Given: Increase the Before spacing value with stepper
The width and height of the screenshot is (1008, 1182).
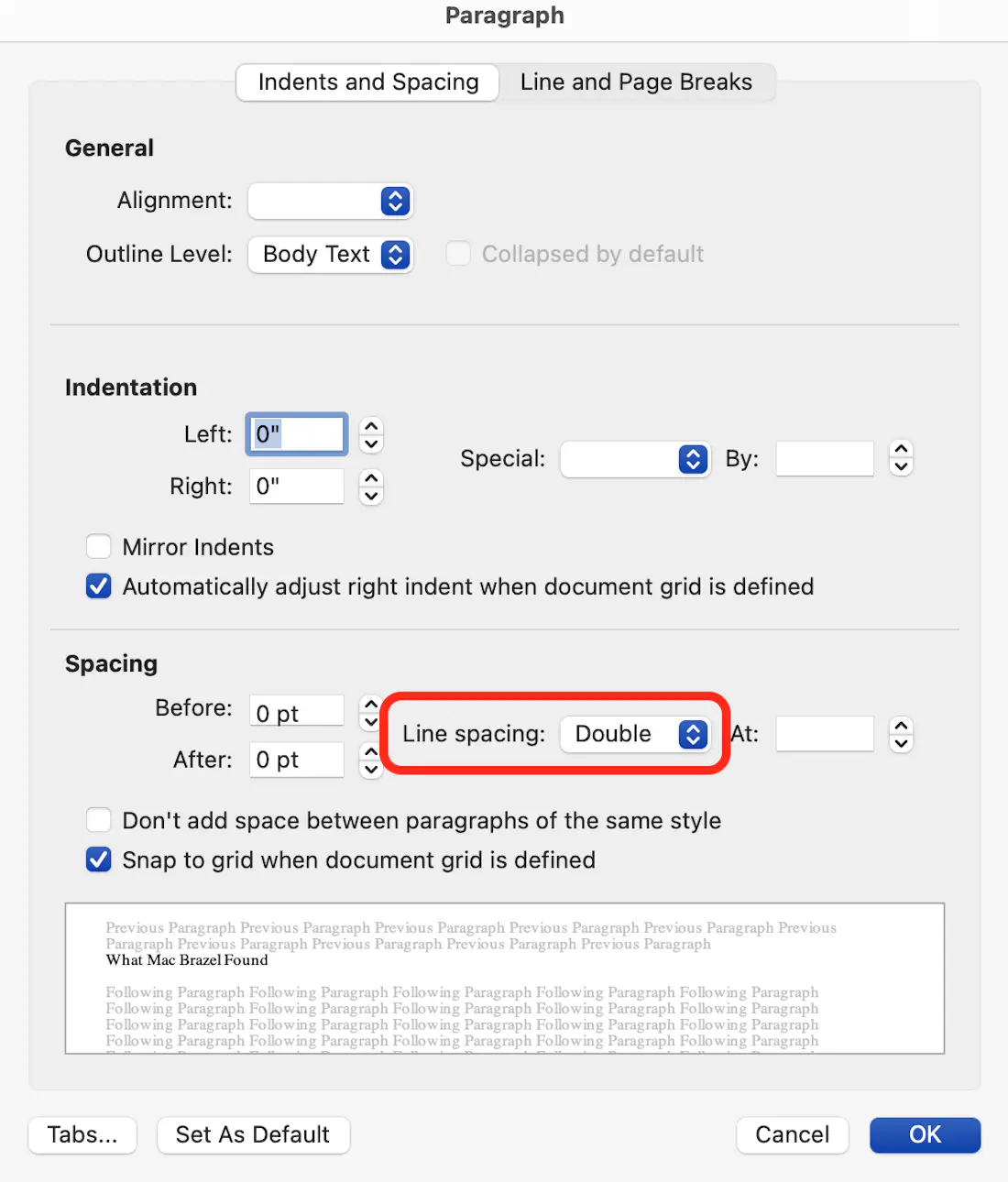Looking at the screenshot, I should click(371, 703).
